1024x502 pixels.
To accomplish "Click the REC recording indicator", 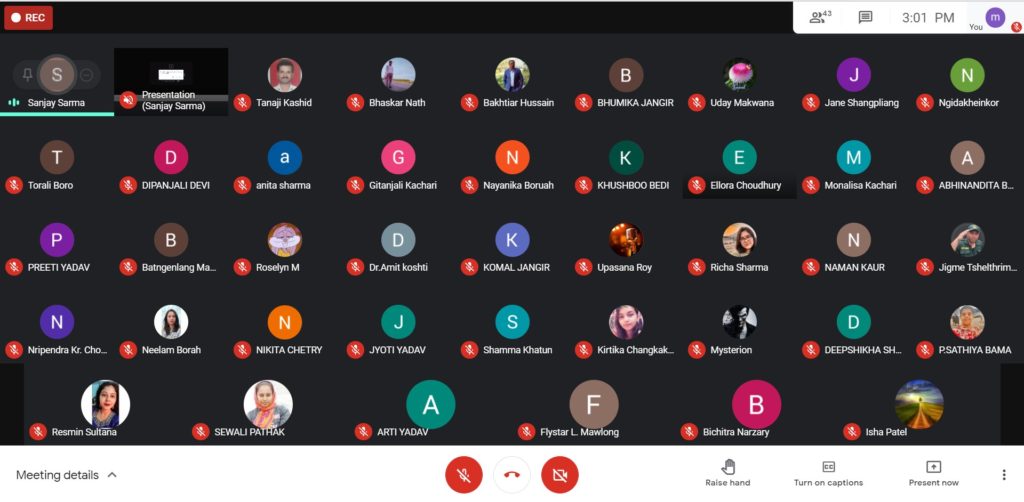I will (28, 18).
